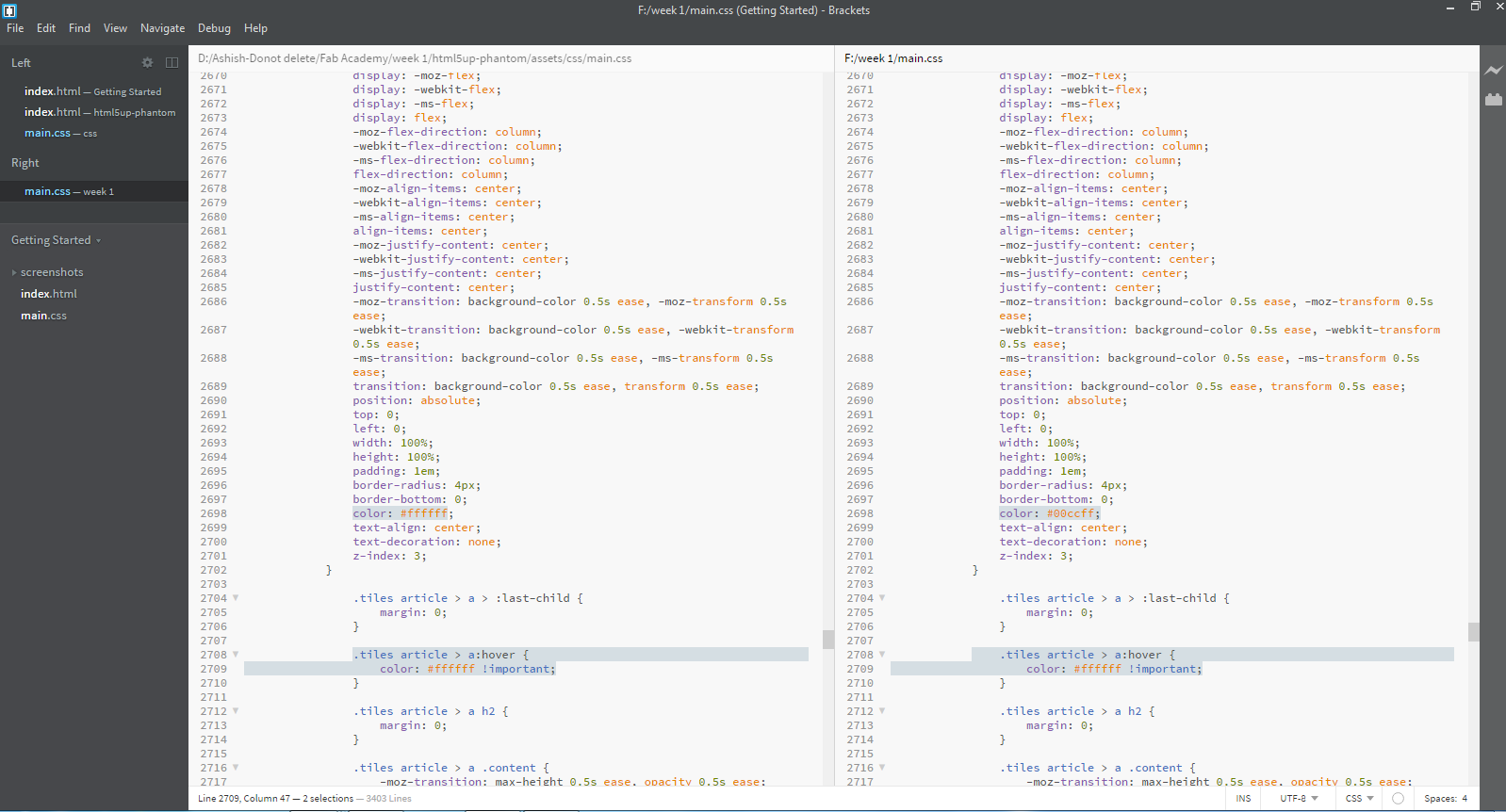This screenshot has width=1506, height=812.
Task: Collapse line 2708 fold arrow in right pane
Action: (x=882, y=655)
